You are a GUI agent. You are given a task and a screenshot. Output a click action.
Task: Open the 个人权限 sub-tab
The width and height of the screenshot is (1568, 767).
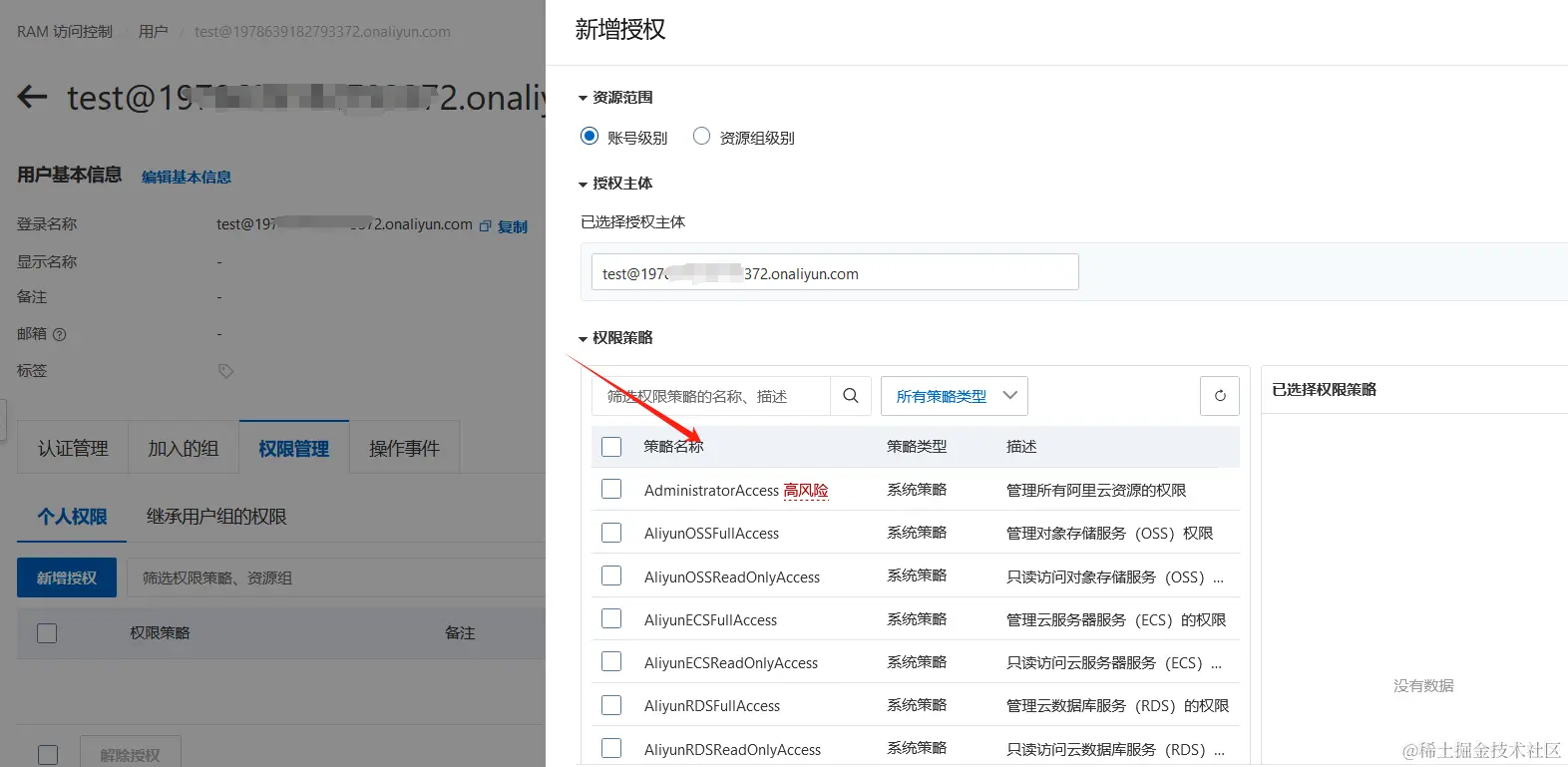coord(72,517)
